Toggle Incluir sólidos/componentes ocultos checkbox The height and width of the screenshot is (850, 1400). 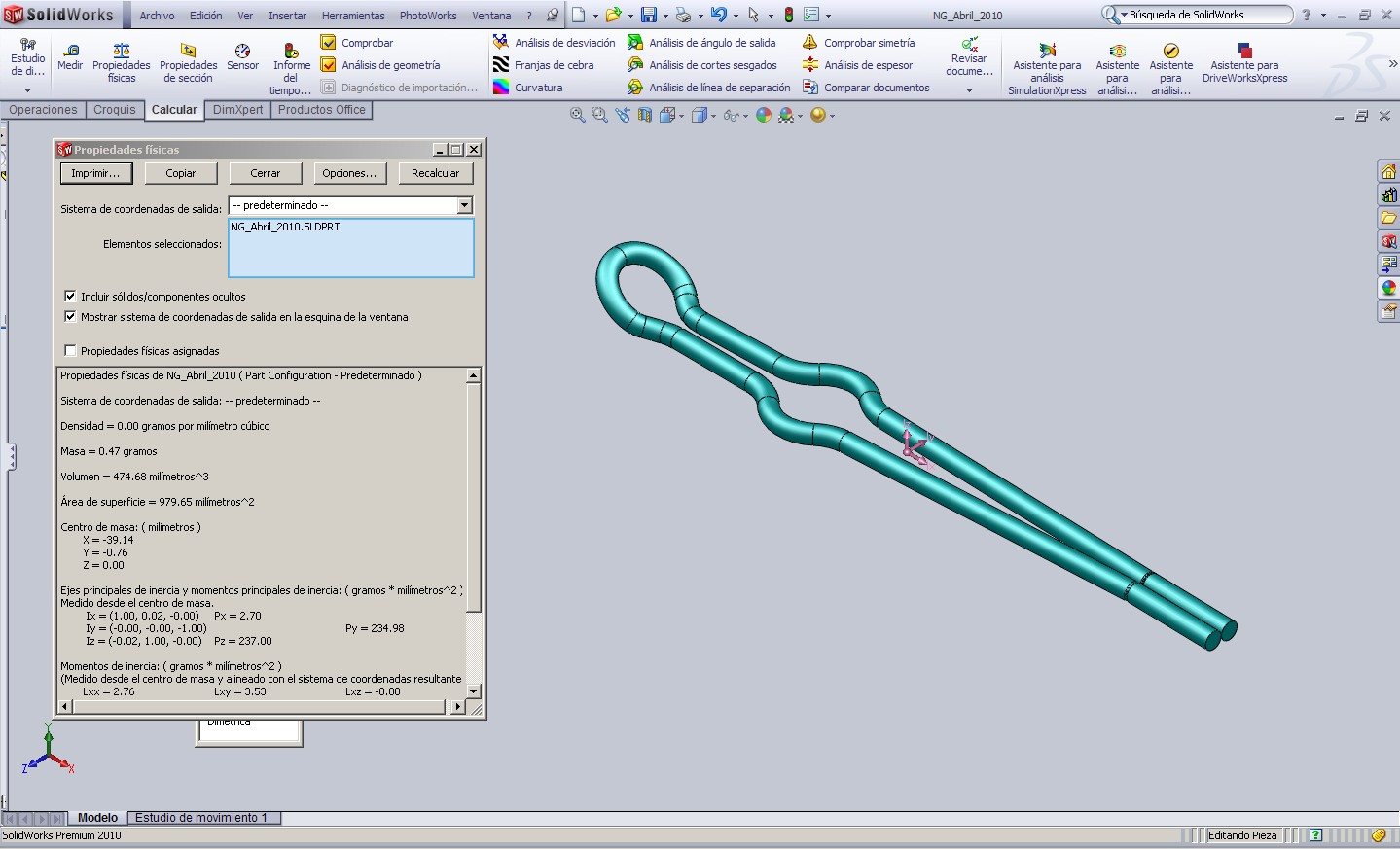tap(70, 296)
